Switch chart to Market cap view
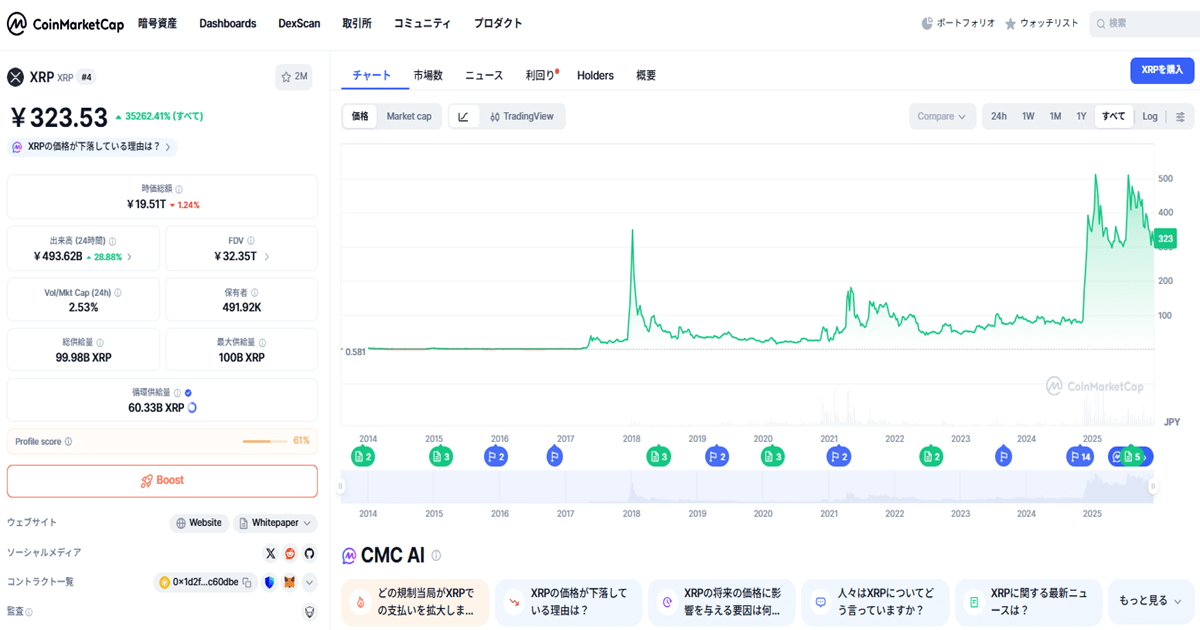Viewport: 1200px width, 630px height. coord(409,117)
